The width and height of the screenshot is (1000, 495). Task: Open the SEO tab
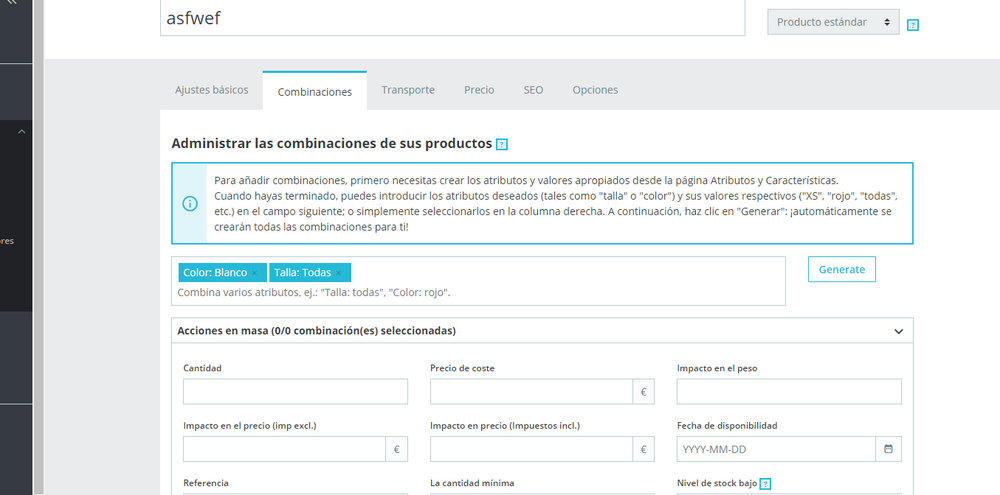coord(533,90)
